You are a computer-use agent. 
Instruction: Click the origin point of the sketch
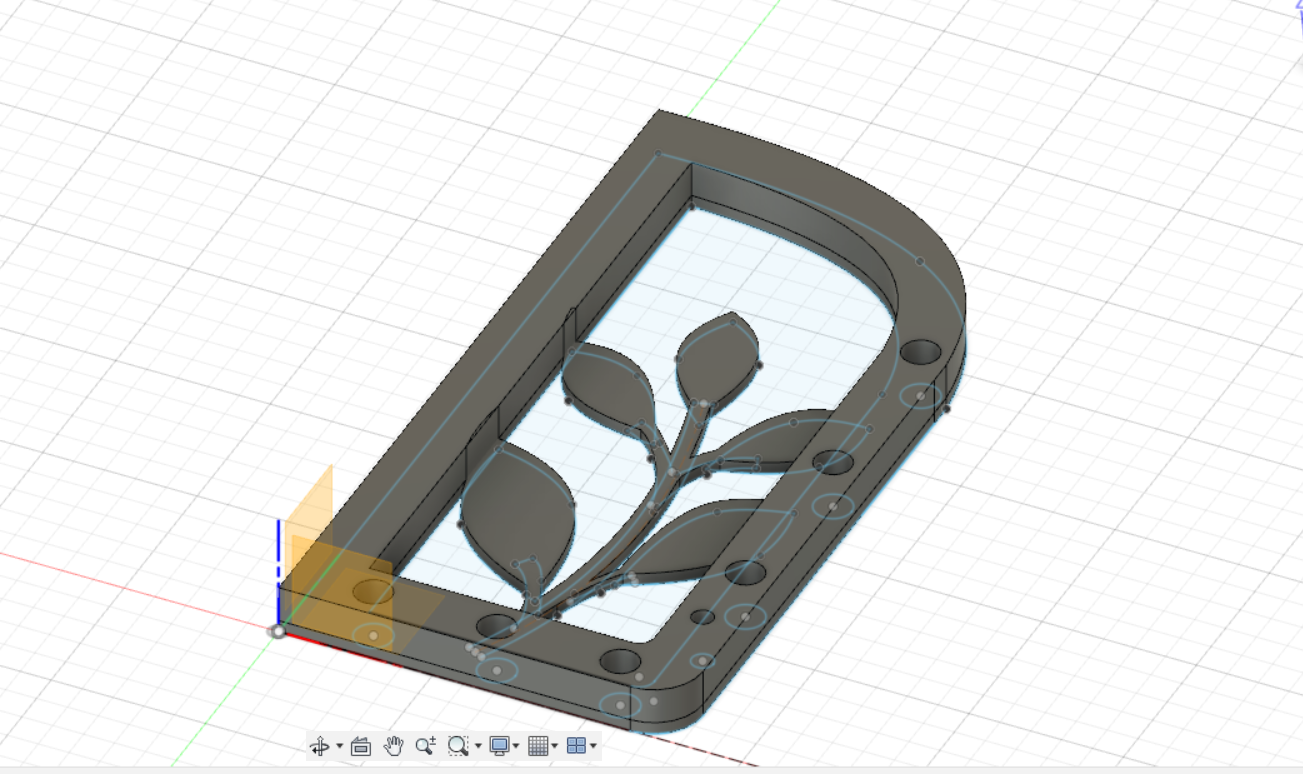click(x=277, y=632)
